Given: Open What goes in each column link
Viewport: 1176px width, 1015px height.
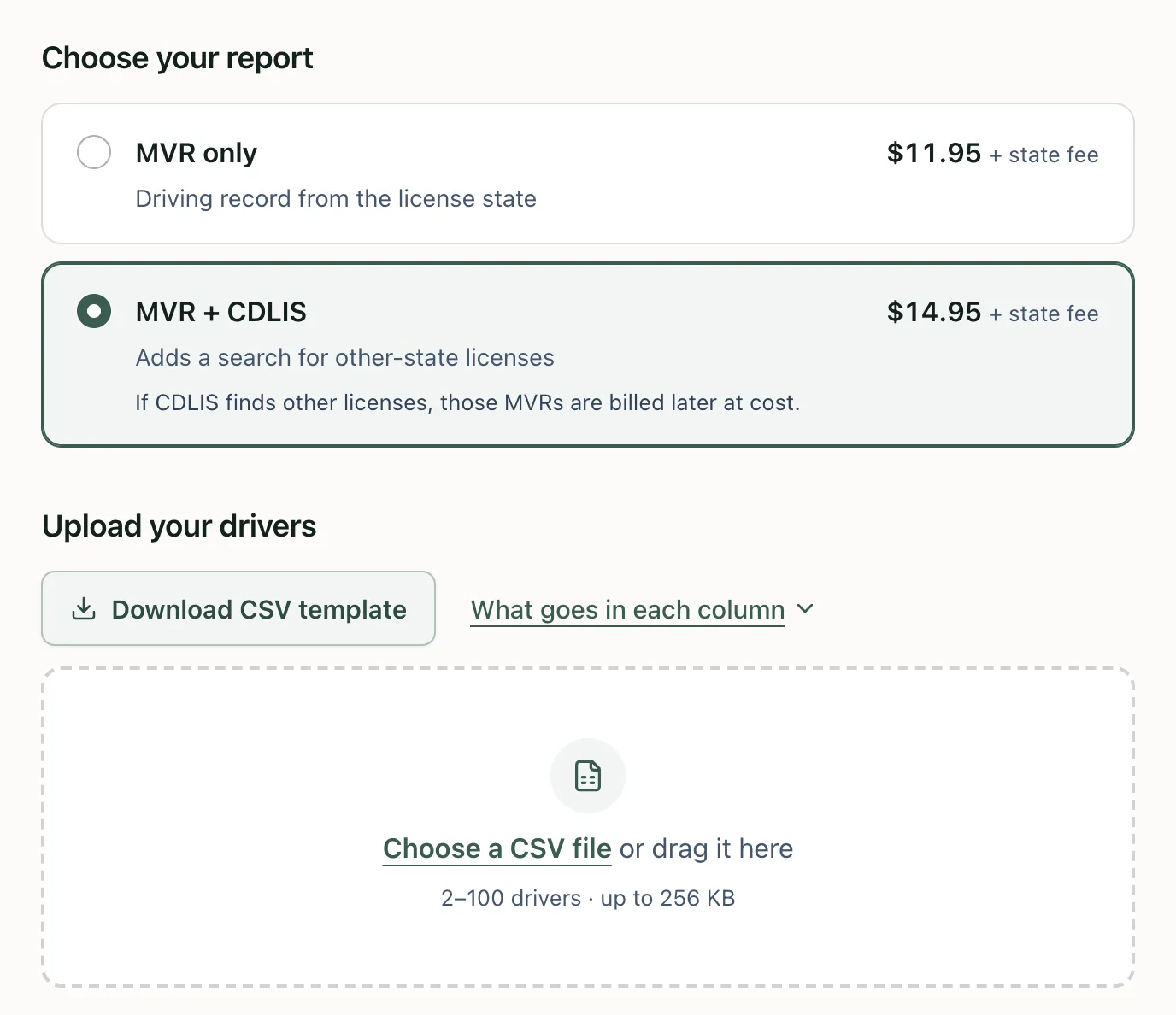Looking at the screenshot, I should point(628,610).
